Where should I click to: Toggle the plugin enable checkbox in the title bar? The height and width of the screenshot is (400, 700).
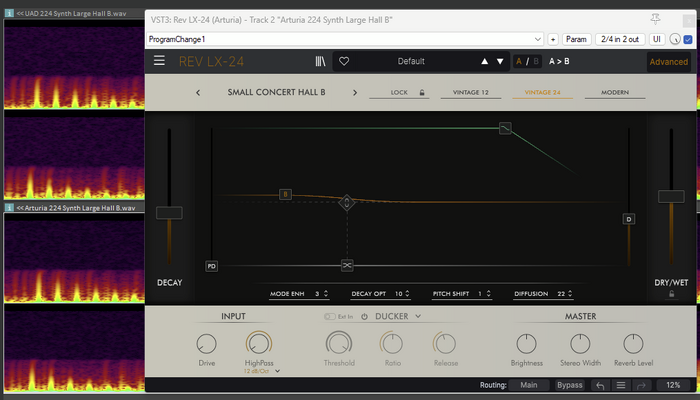pyautogui.click(x=688, y=39)
